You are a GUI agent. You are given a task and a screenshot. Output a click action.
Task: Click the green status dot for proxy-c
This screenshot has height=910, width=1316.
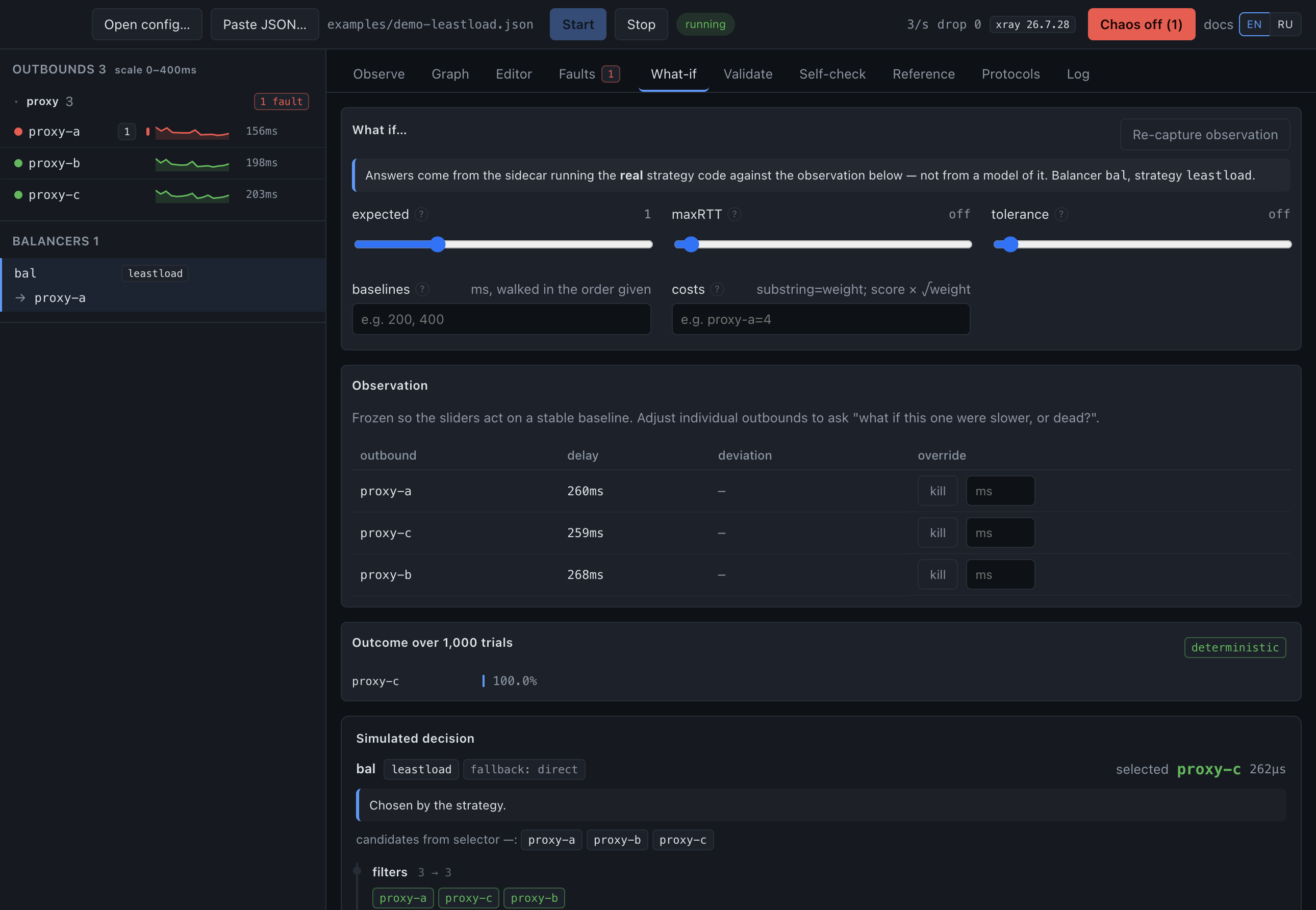tap(18, 195)
